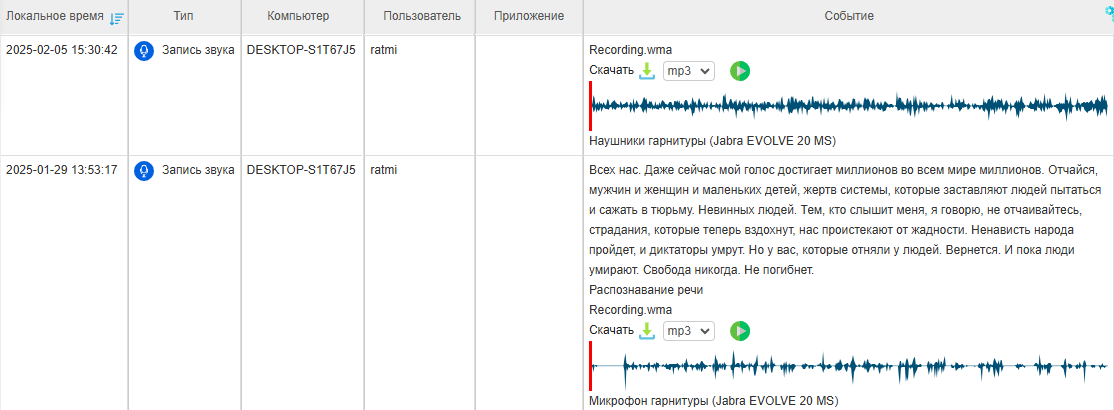Click the Компьютер column header

click(x=298, y=16)
